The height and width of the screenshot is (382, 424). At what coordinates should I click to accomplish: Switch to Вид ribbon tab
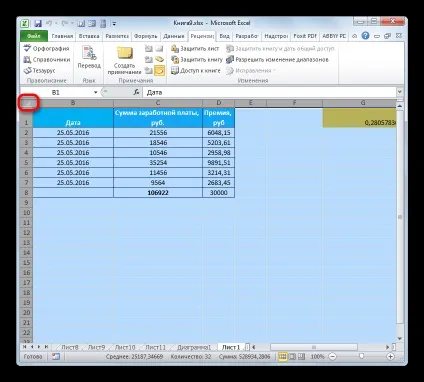(x=224, y=36)
